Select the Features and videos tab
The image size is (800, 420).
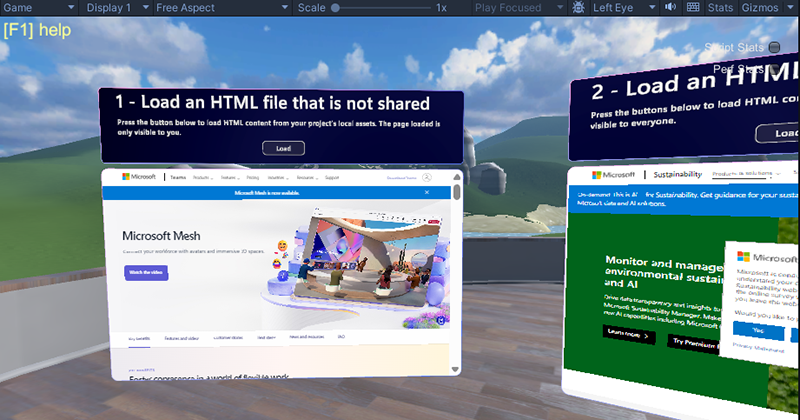tap(182, 338)
